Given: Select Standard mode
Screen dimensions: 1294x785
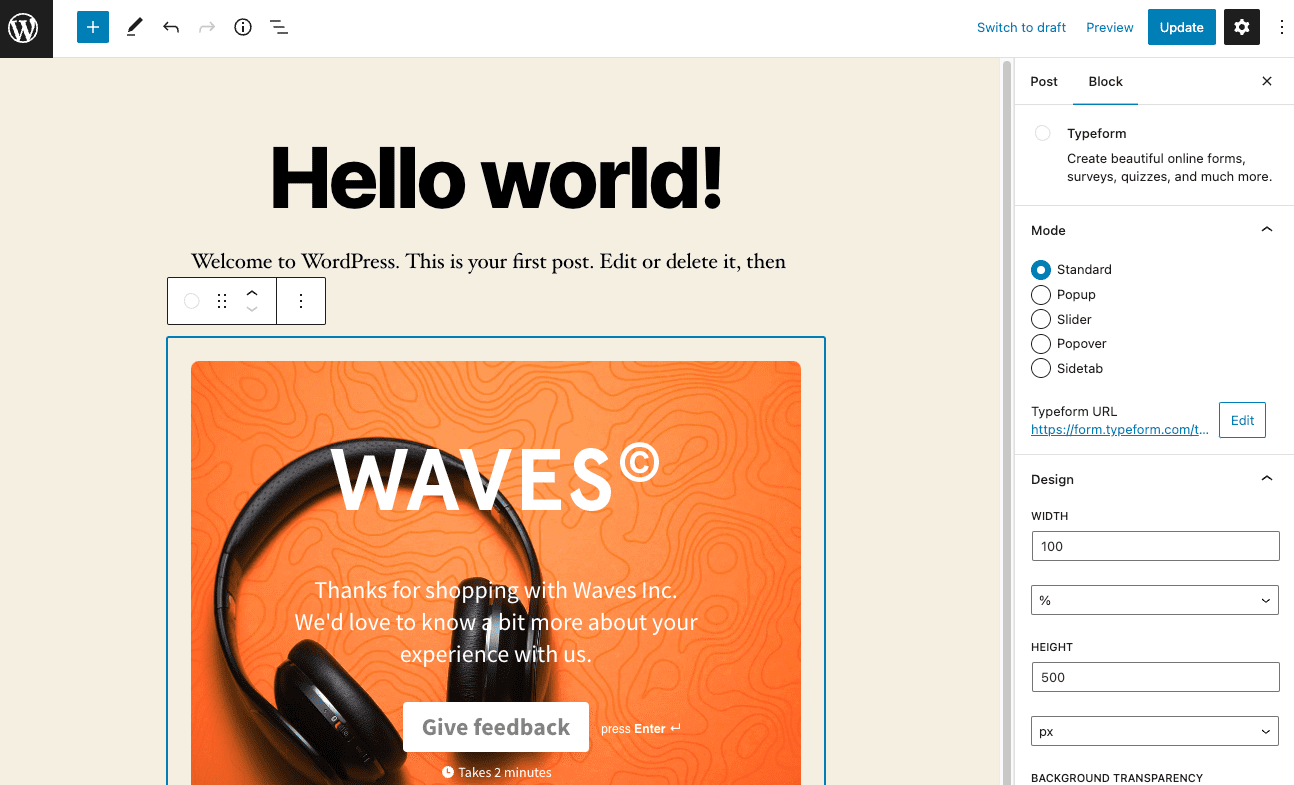Looking at the screenshot, I should click(1041, 270).
